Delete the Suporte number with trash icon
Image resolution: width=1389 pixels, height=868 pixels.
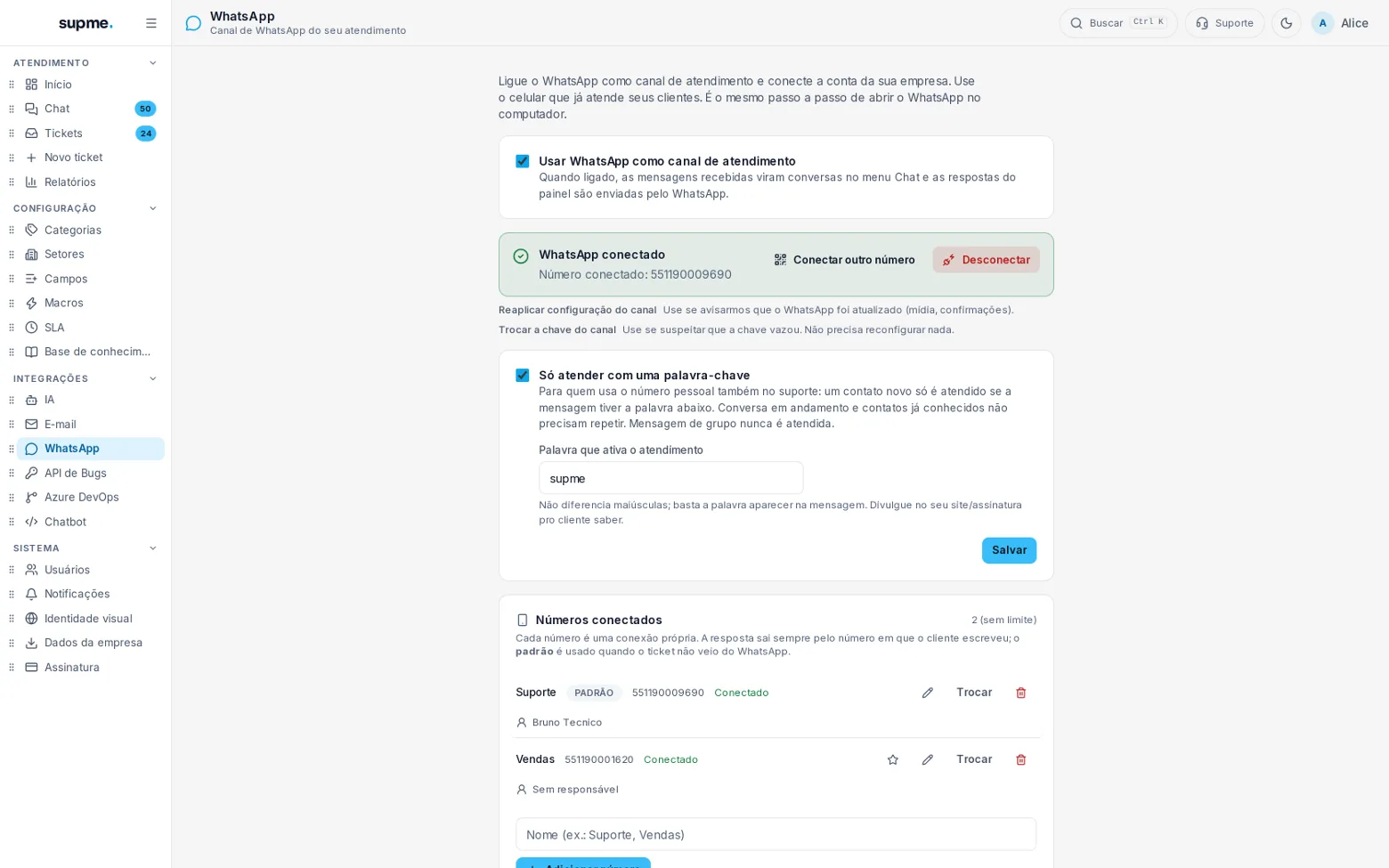pos(1021,693)
